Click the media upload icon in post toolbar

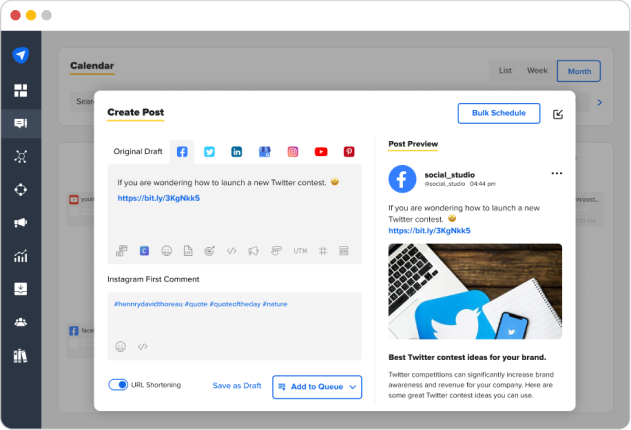point(122,251)
